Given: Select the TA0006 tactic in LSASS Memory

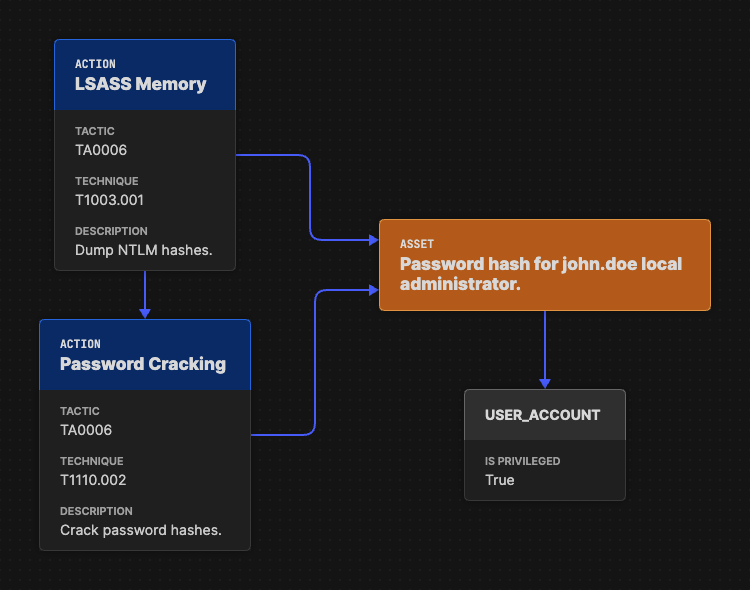Looking at the screenshot, I should pyautogui.click(x=101, y=150).
